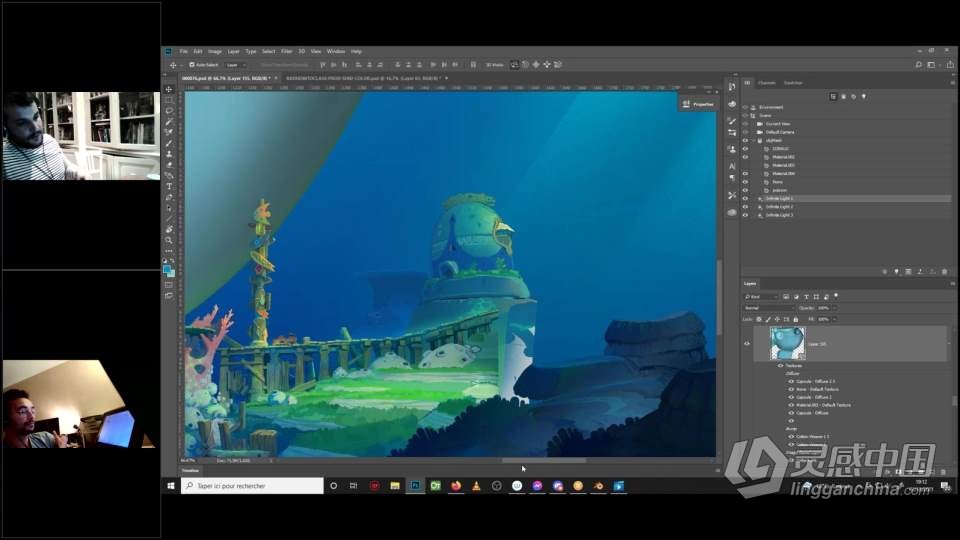This screenshot has width=960, height=540.
Task: Select the Horizontal Type tool
Action: point(169,186)
